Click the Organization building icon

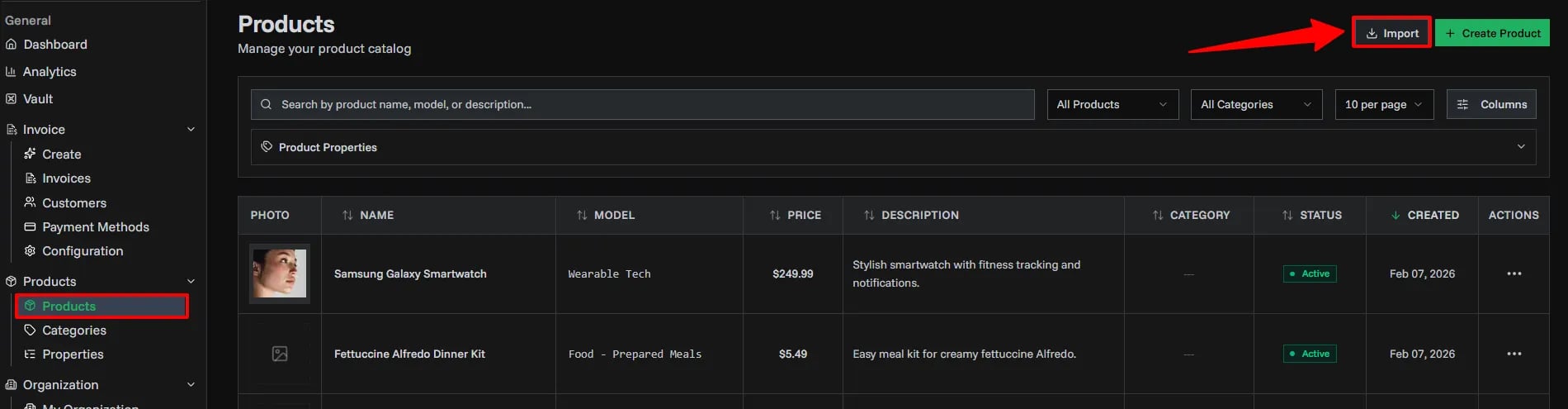(x=11, y=385)
